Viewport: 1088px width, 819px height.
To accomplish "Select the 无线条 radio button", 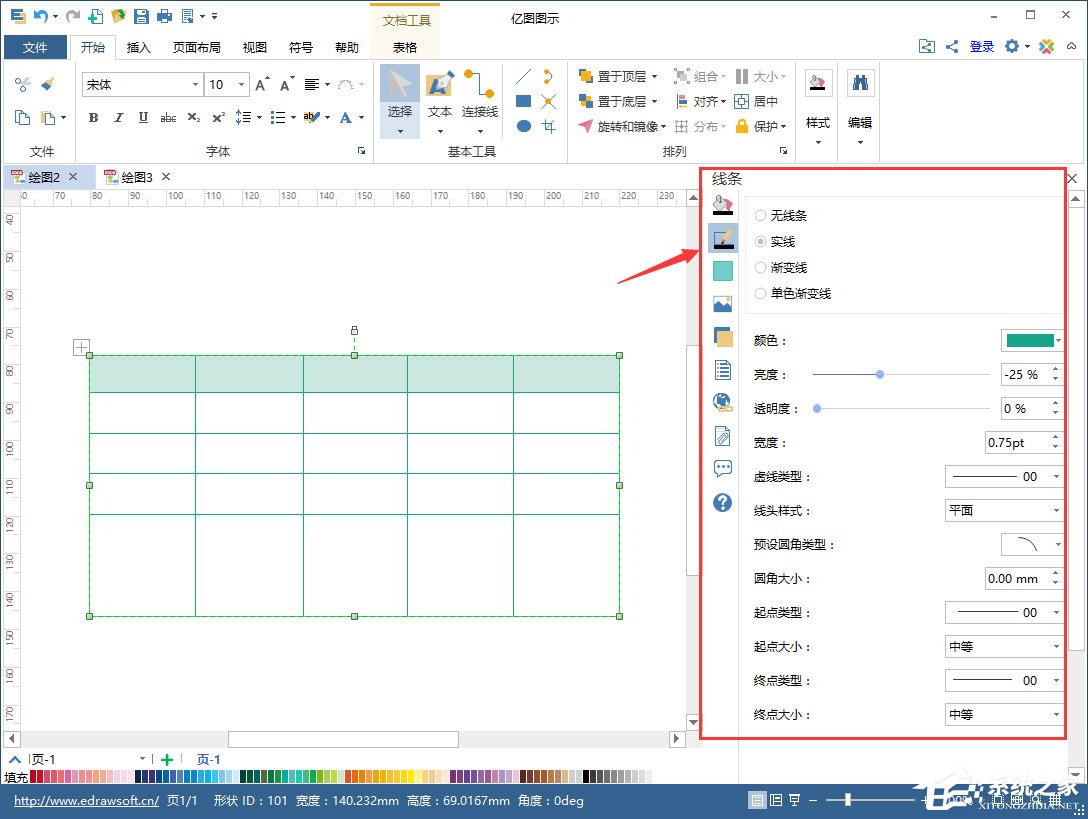I will [x=763, y=214].
